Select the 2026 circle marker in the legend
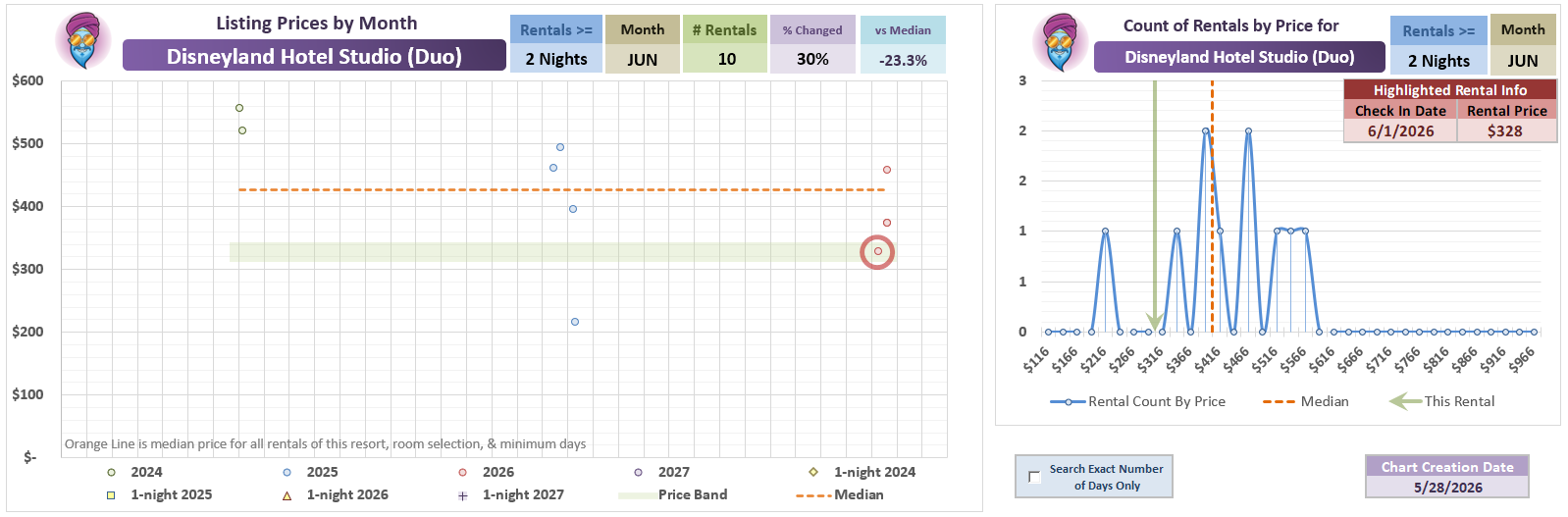Image resolution: width=1568 pixels, height=517 pixels. coord(462,472)
